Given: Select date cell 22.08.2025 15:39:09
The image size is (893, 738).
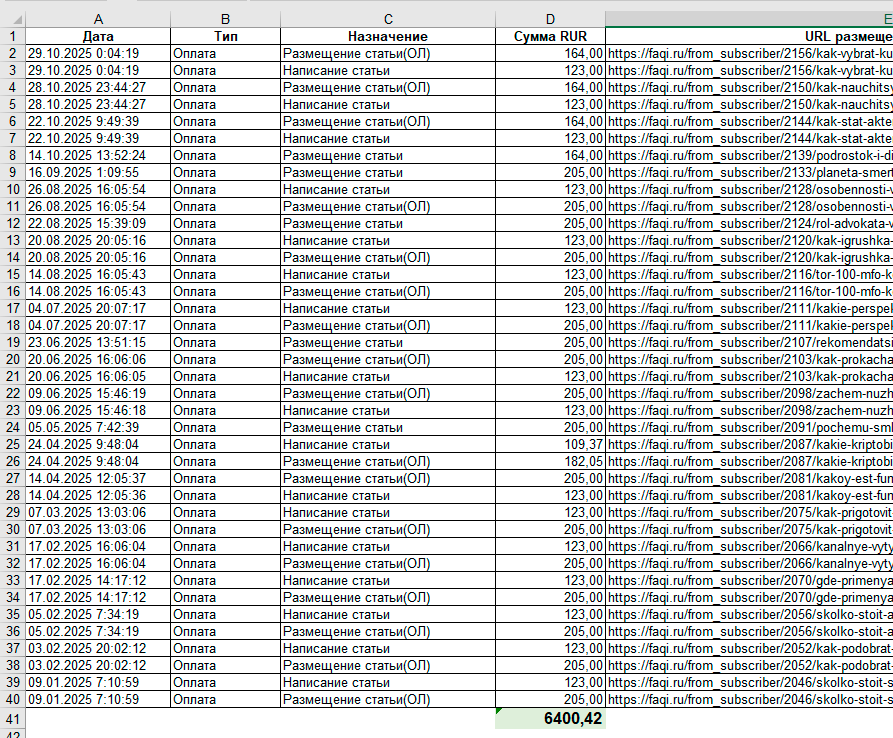Looking at the screenshot, I should [x=98, y=223].
